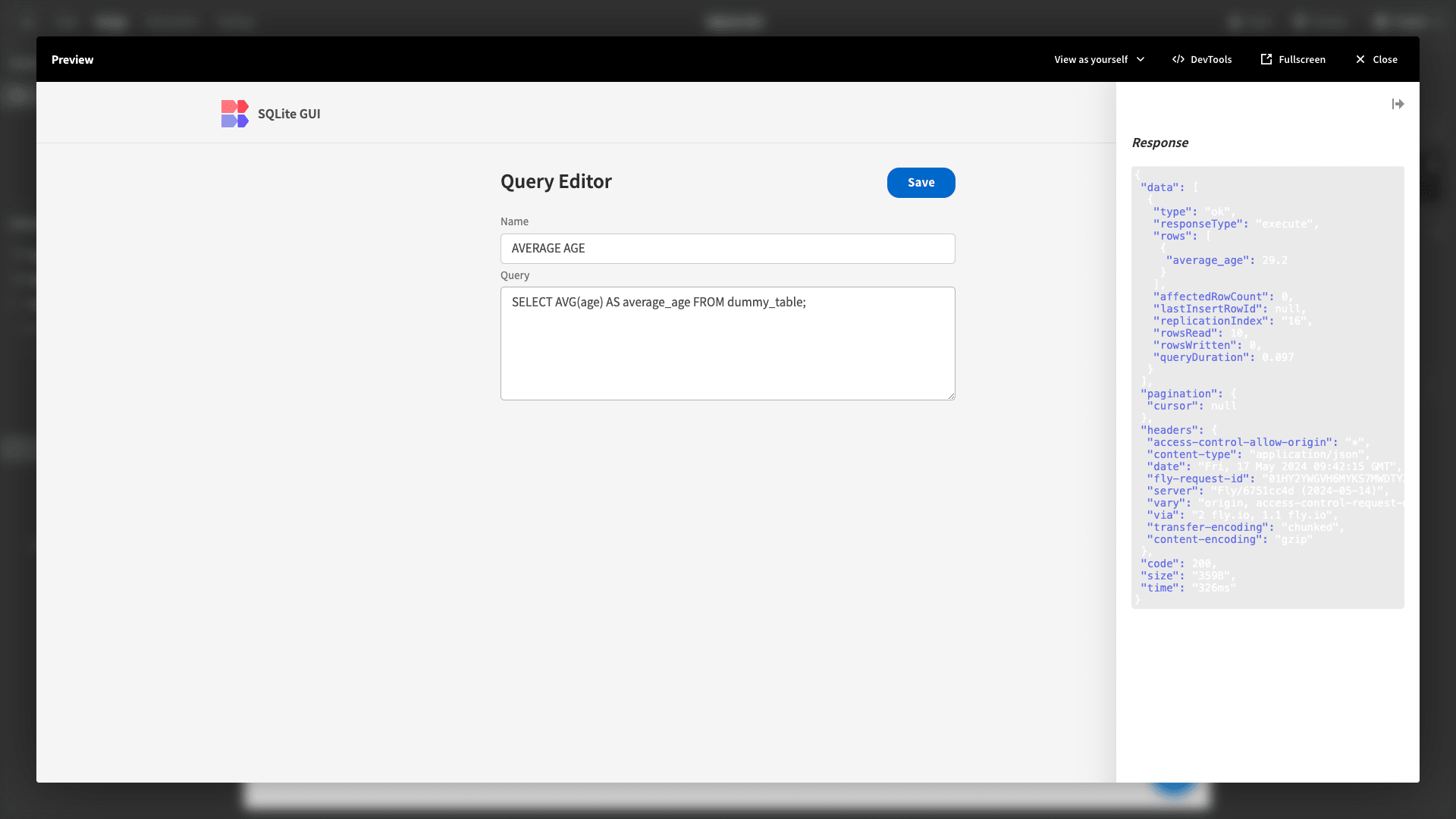This screenshot has width=1456, height=819.
Task: Focus the Name field containing AVERAGE AGE
Action: pyautogui.click(x=727, y=249)
